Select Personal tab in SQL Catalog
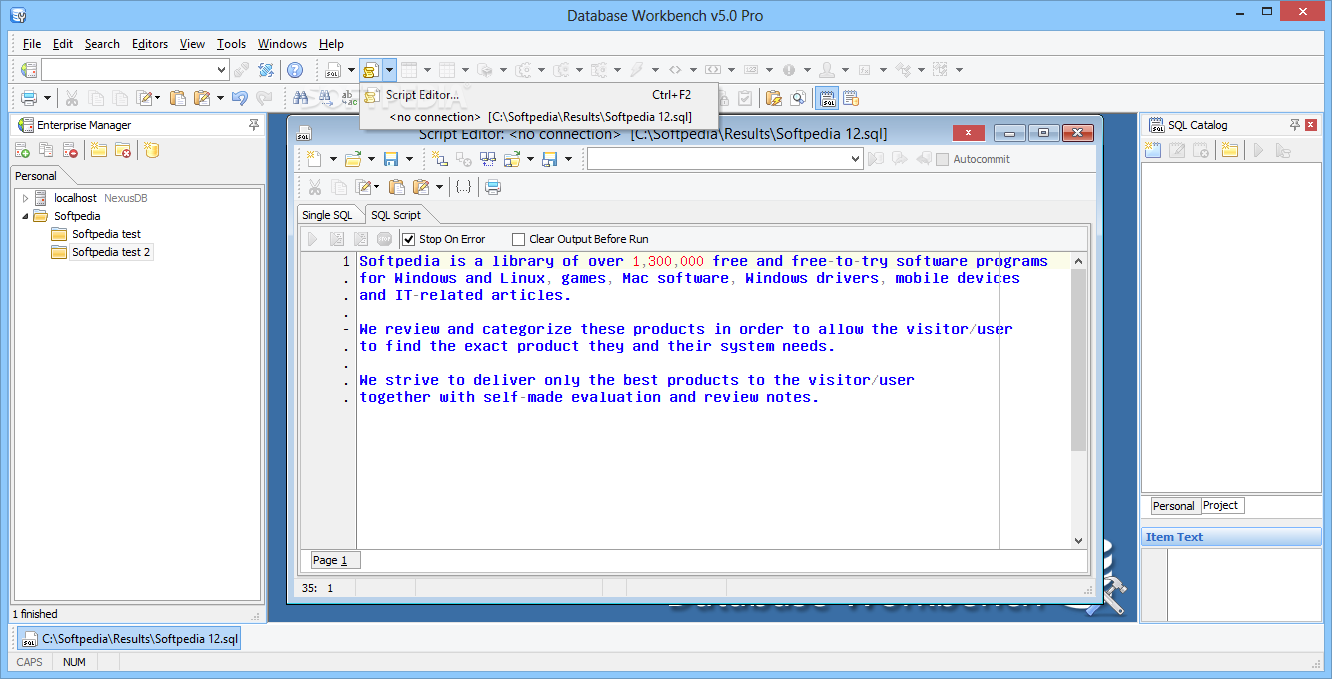1332x679 pixels. (1174, 506)
